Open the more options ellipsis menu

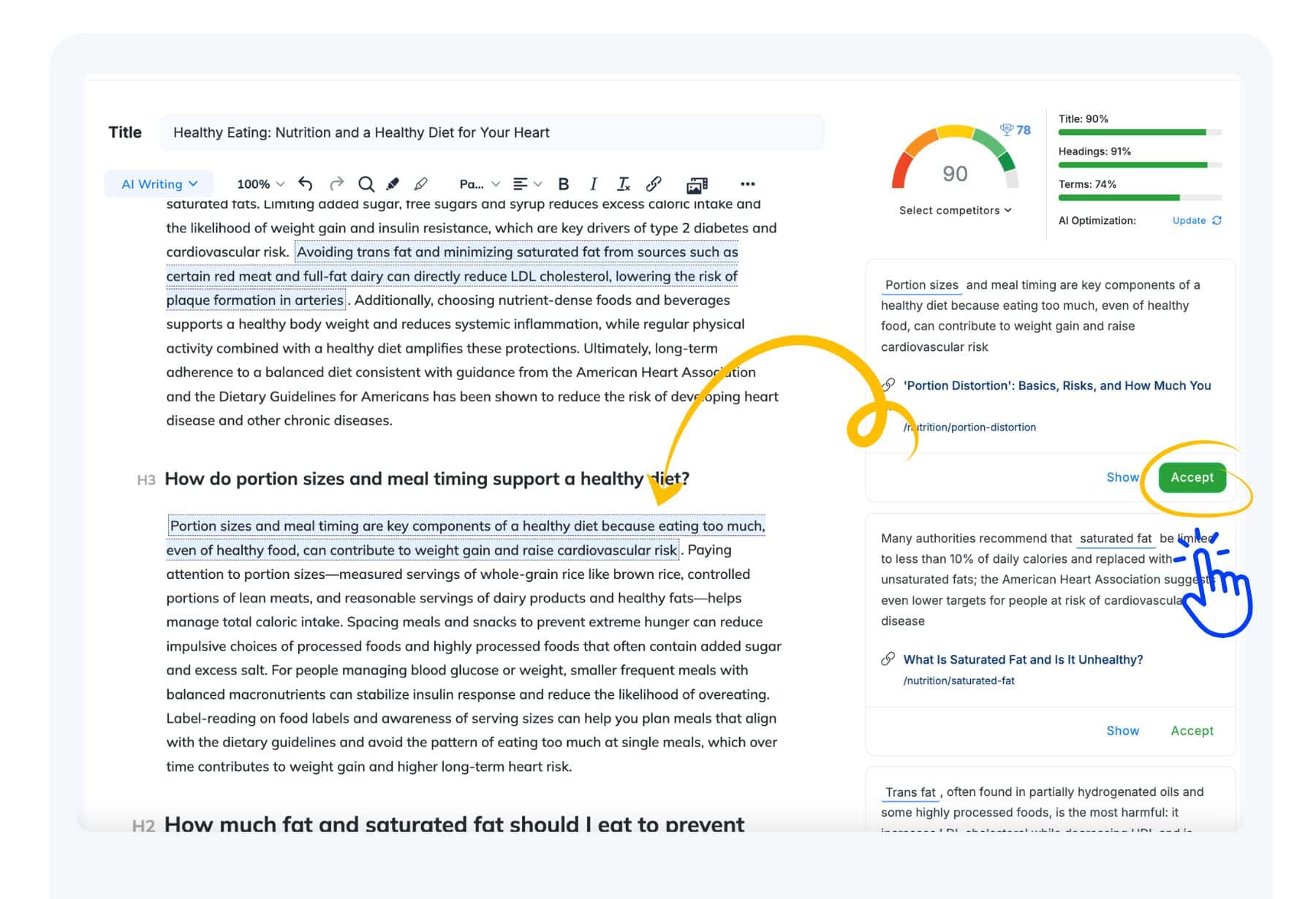coord(747,183)
